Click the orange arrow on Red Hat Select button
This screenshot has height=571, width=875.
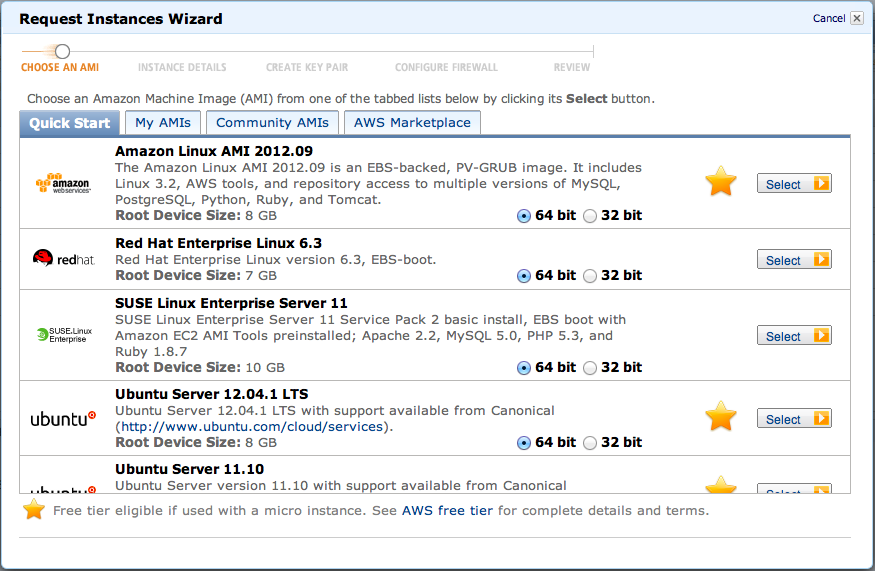tap(821, 260)
